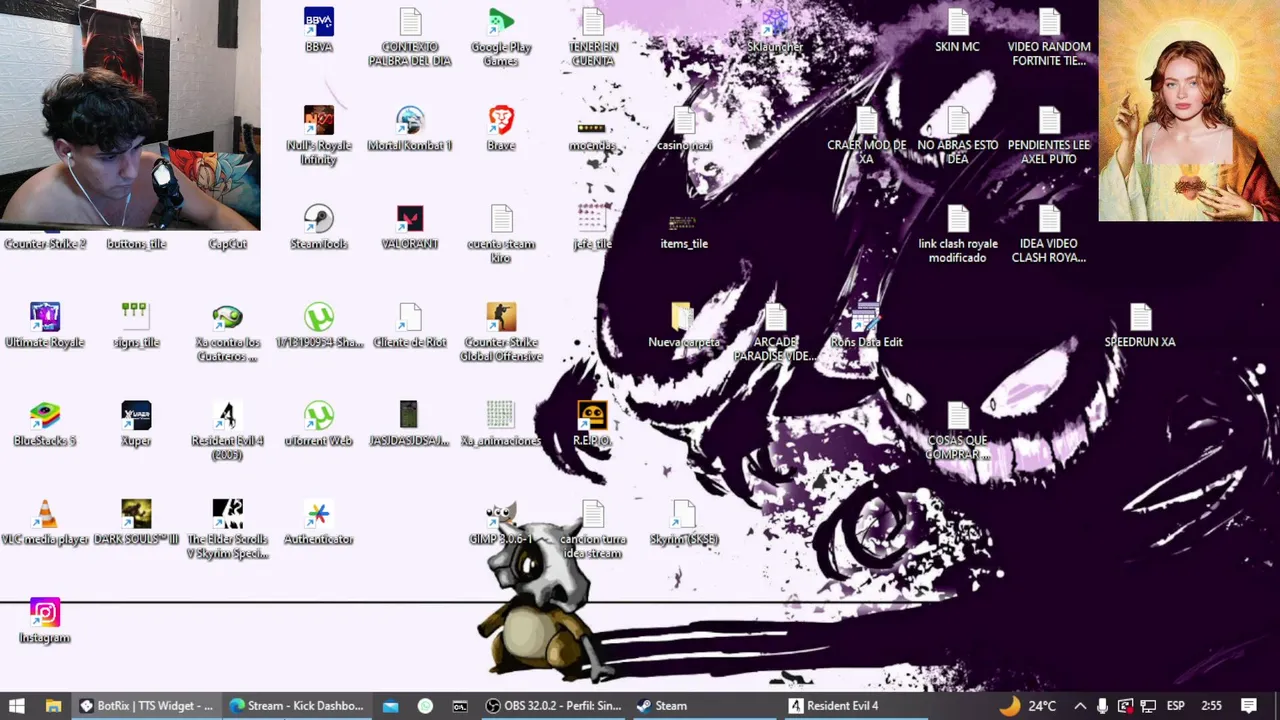The height and width of the screenshot is (720, 1280).
Task: Select link clash royale modificado file
Action: [x=957, y=233]
